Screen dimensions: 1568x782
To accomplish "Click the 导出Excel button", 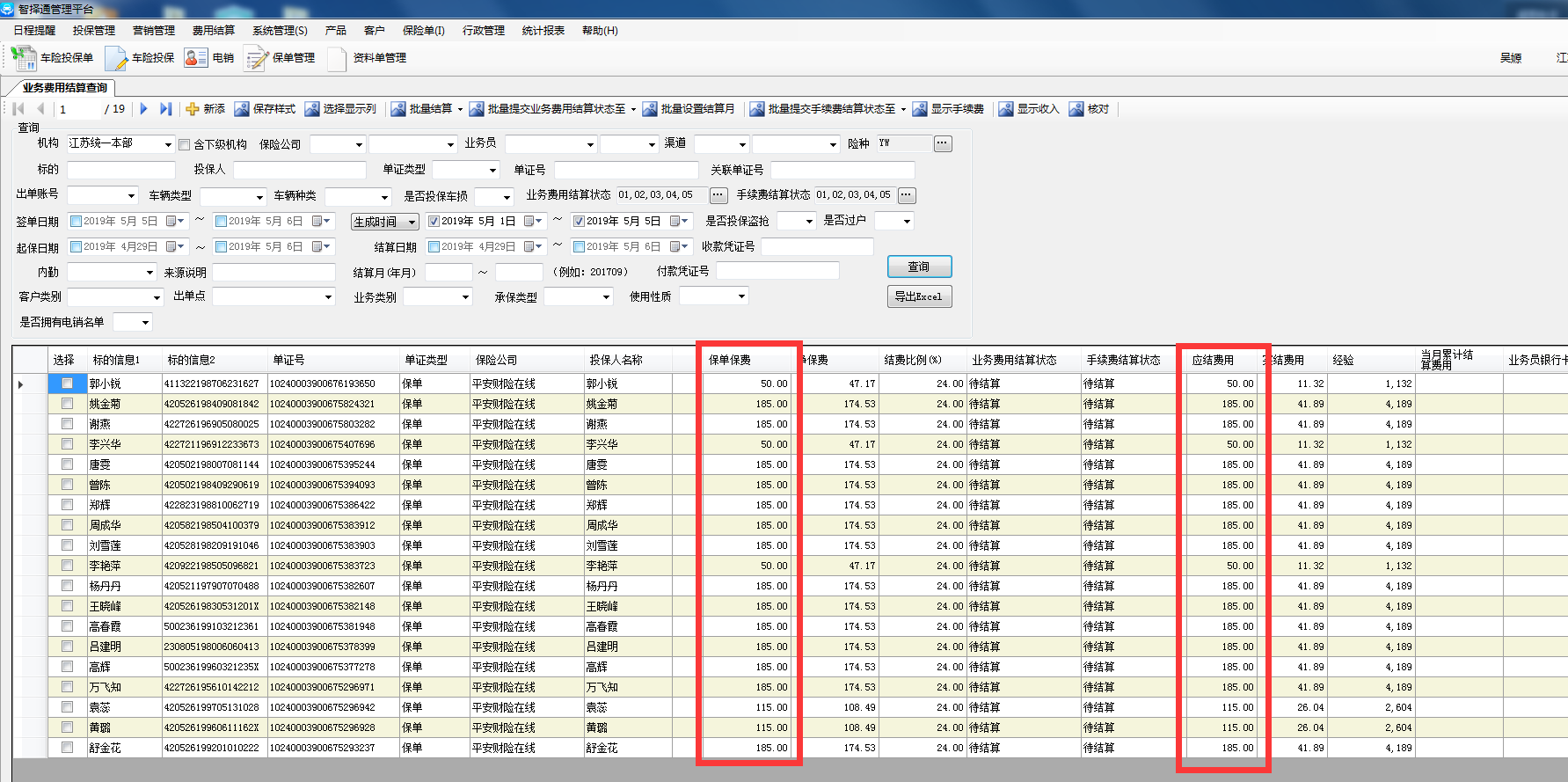I will pos(919,296).
